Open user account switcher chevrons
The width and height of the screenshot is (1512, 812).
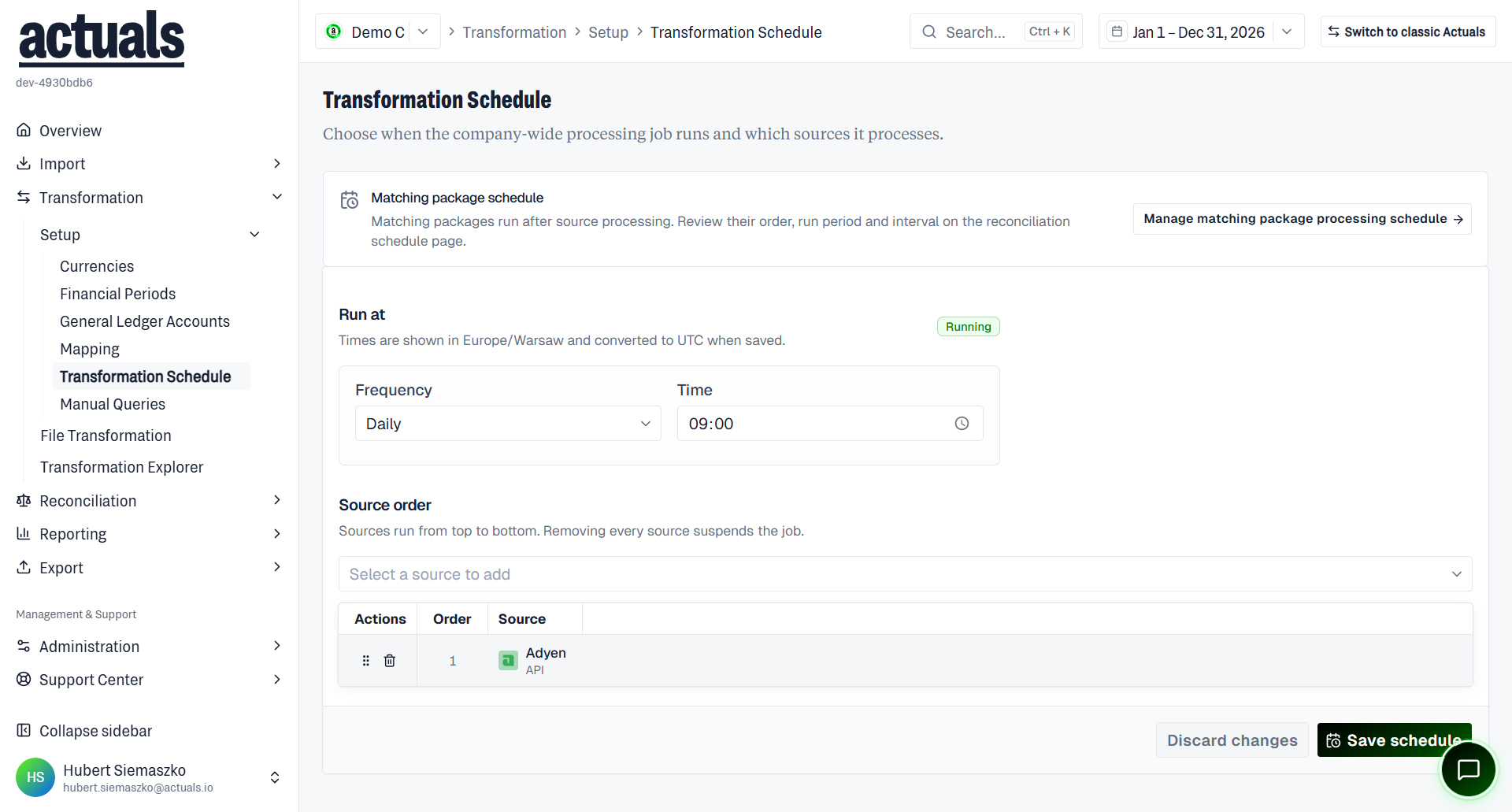275,777
